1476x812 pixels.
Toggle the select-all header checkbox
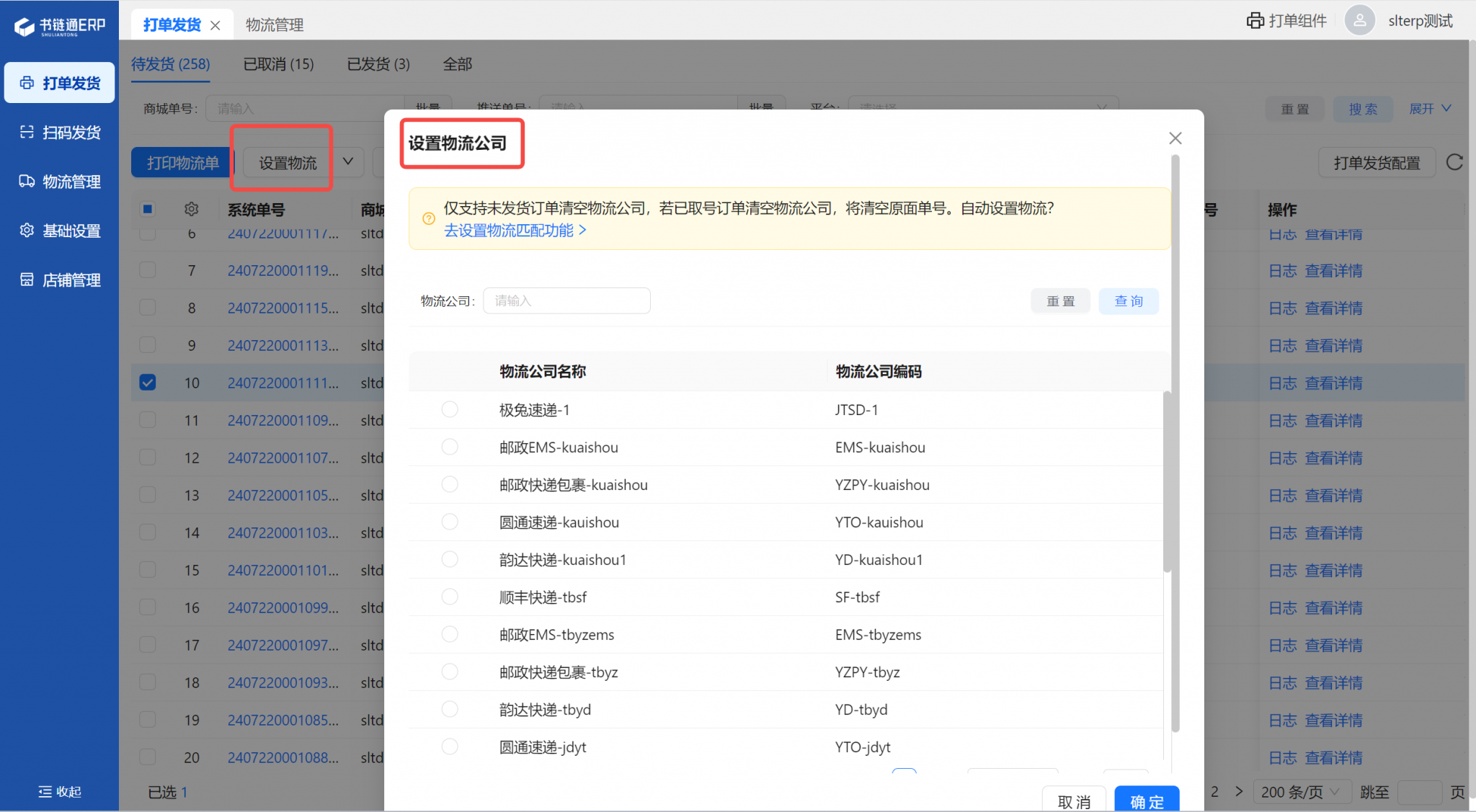(x=148, y=209)
